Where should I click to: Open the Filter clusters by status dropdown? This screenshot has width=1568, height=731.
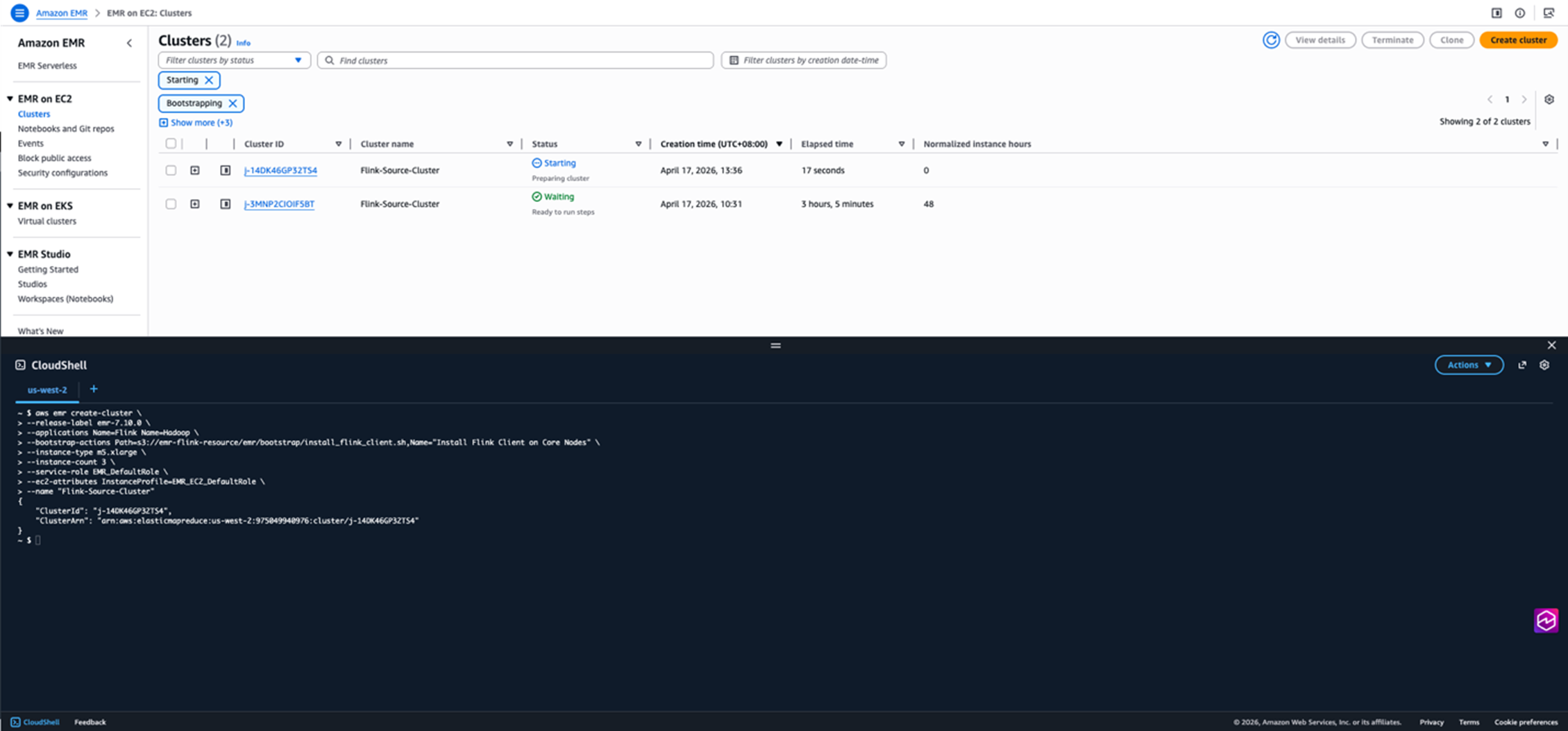pos(234,60)
